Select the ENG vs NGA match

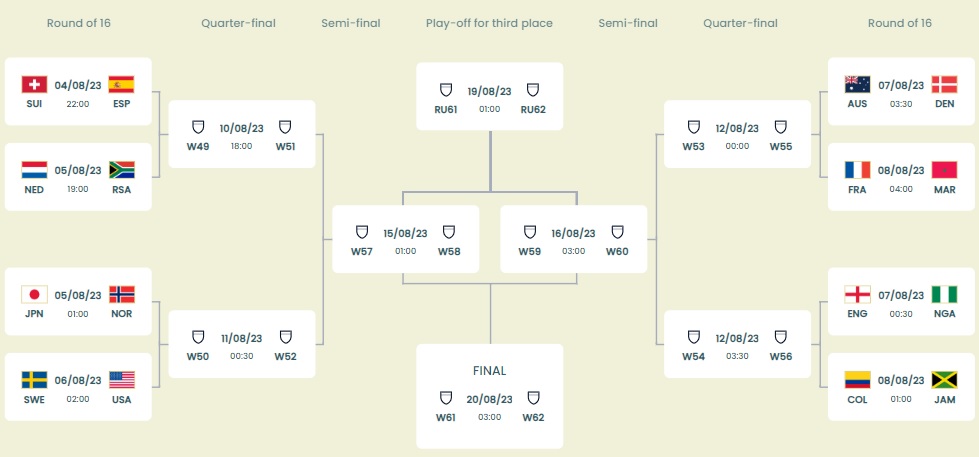(900, 302)
